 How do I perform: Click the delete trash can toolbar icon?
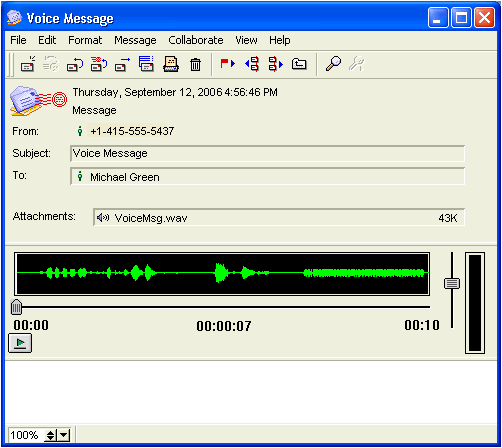(x=195, y=64)
